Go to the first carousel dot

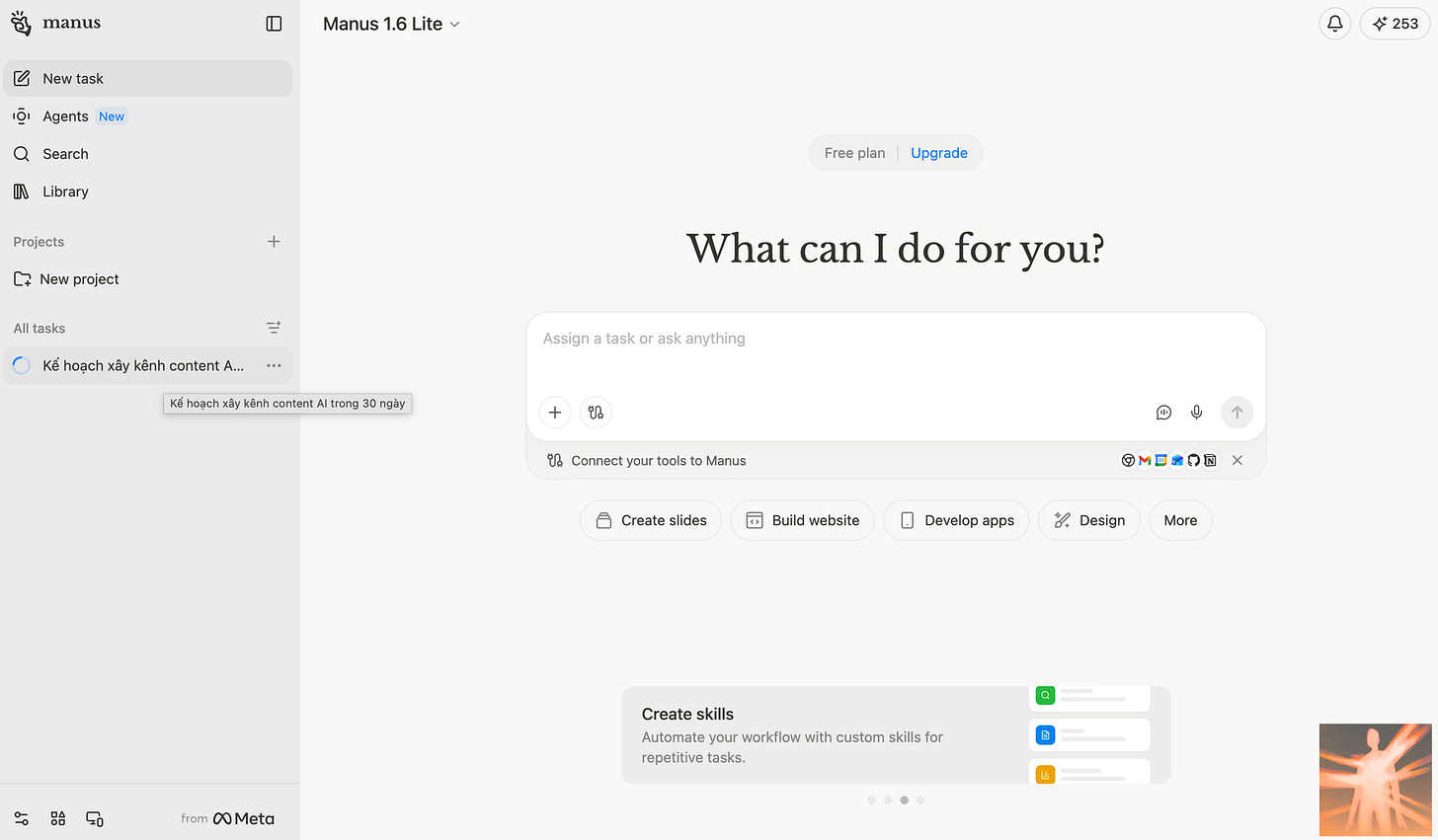tap(871, 801)
